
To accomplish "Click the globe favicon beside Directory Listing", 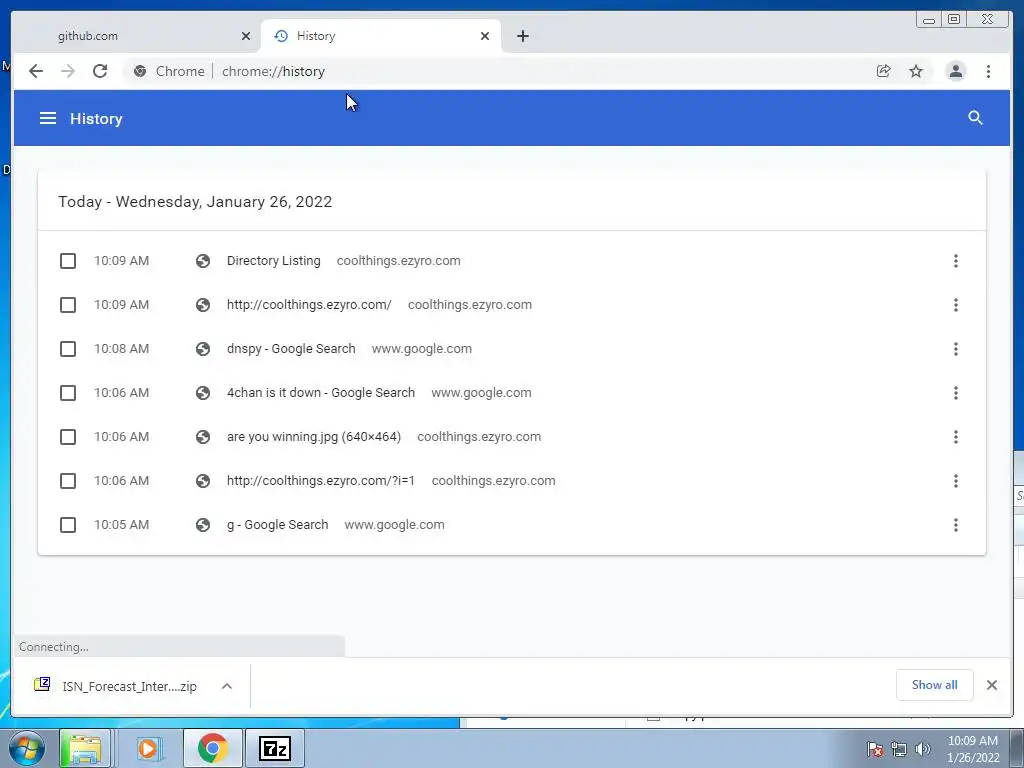I will pos(203,261).
